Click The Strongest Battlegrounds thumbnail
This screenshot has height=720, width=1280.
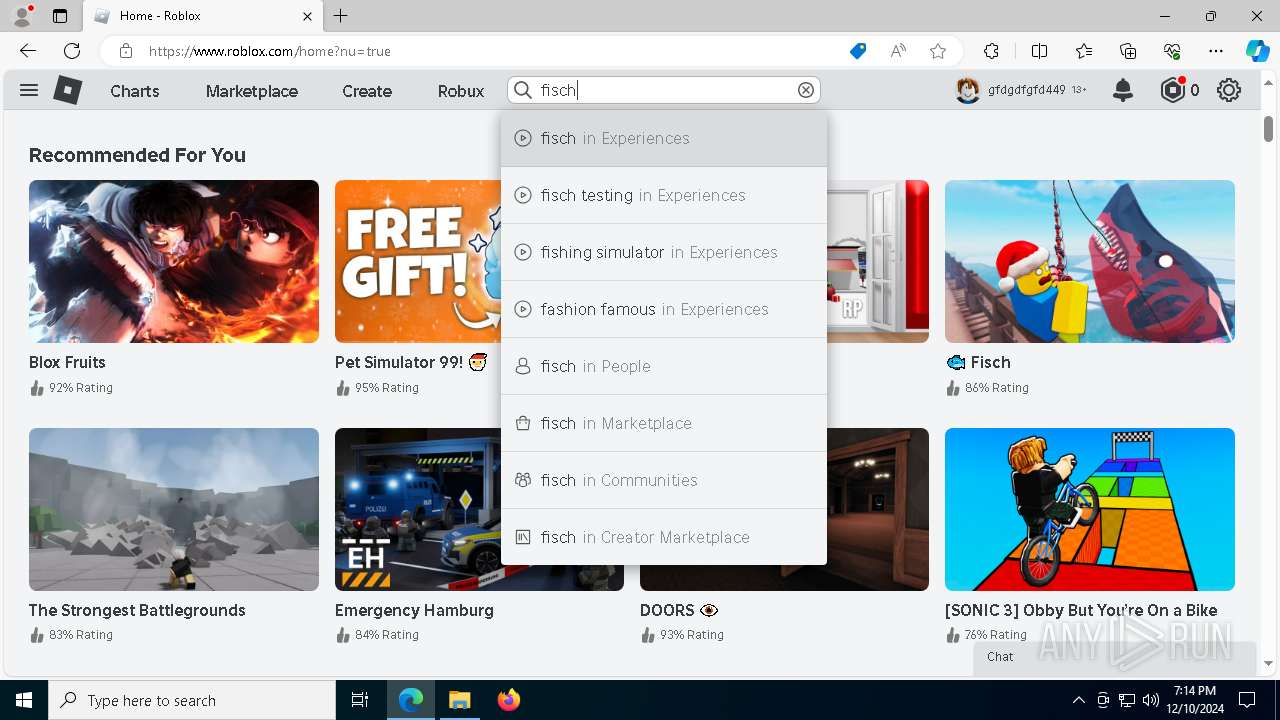pyautogui.click(x=174, y=509)
